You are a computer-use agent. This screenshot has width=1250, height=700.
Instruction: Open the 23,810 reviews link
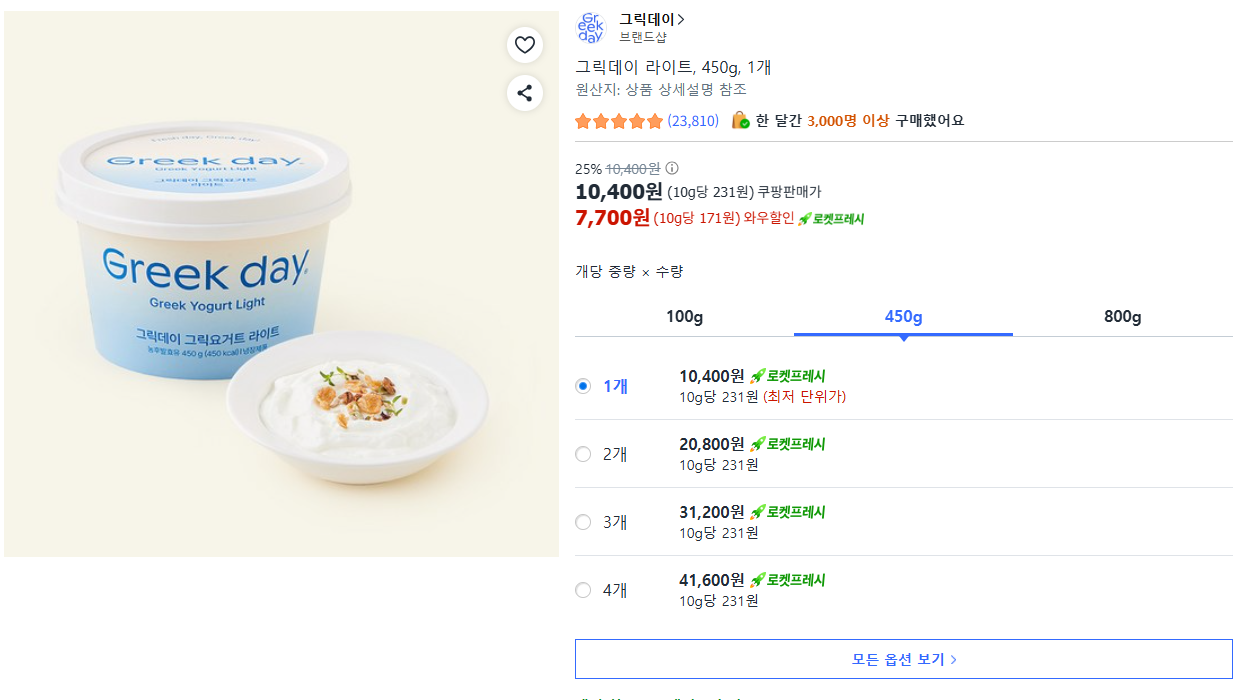pyautogui.click(x=693, y=121)
